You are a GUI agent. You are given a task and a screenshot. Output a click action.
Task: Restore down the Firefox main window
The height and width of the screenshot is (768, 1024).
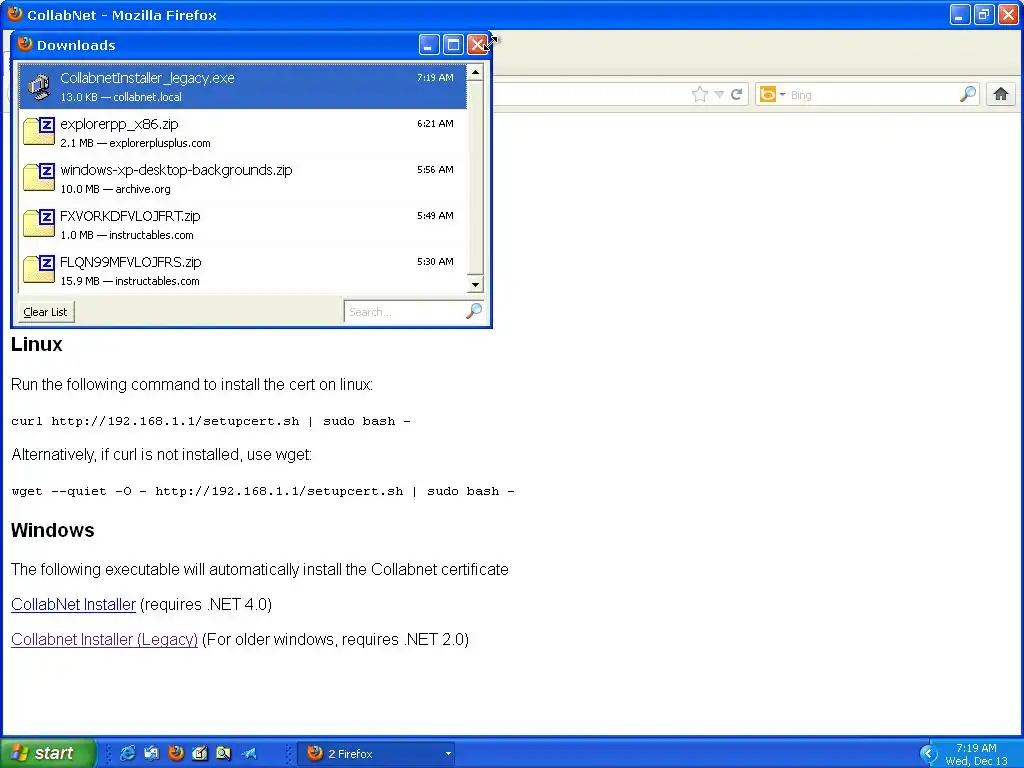(x=984, y=14)
